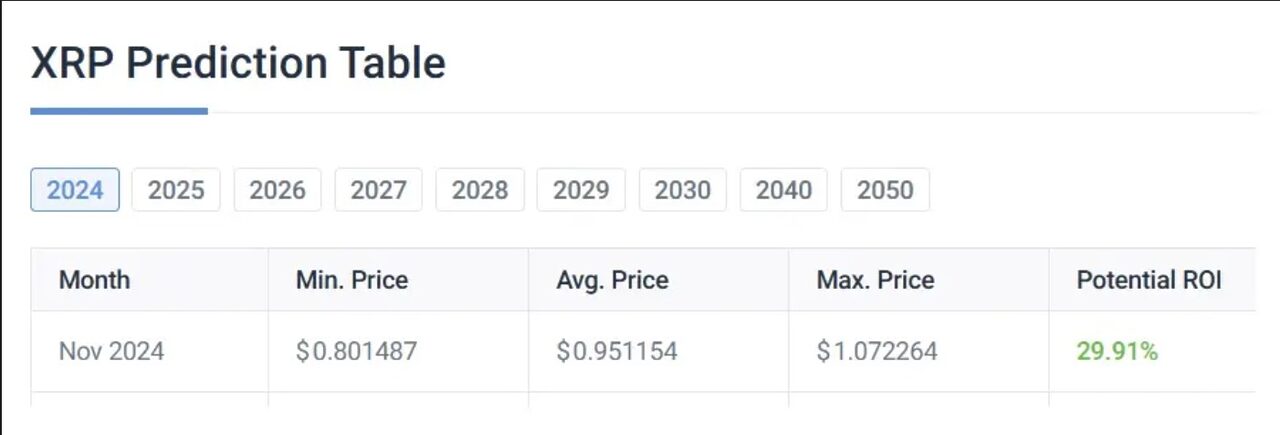Click the Avg. Price column header
This screenshot has height=435, width=1280.
coord(612,280)
